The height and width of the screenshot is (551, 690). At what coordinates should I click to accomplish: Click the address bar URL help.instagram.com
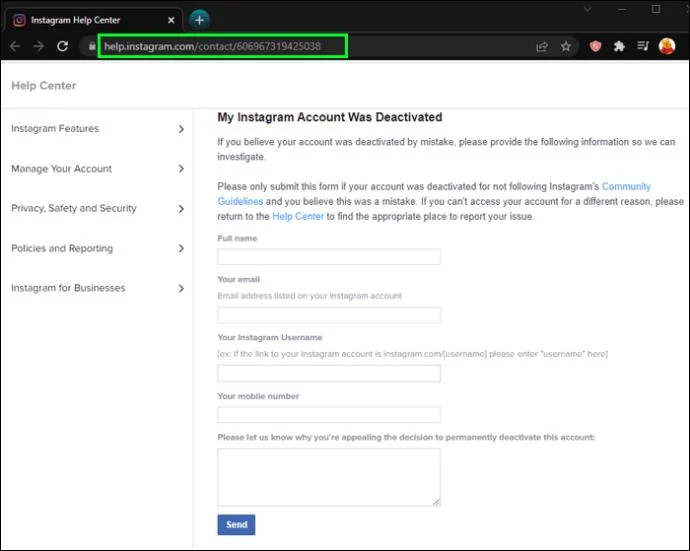pyautogui.click(x=213, y=46)
